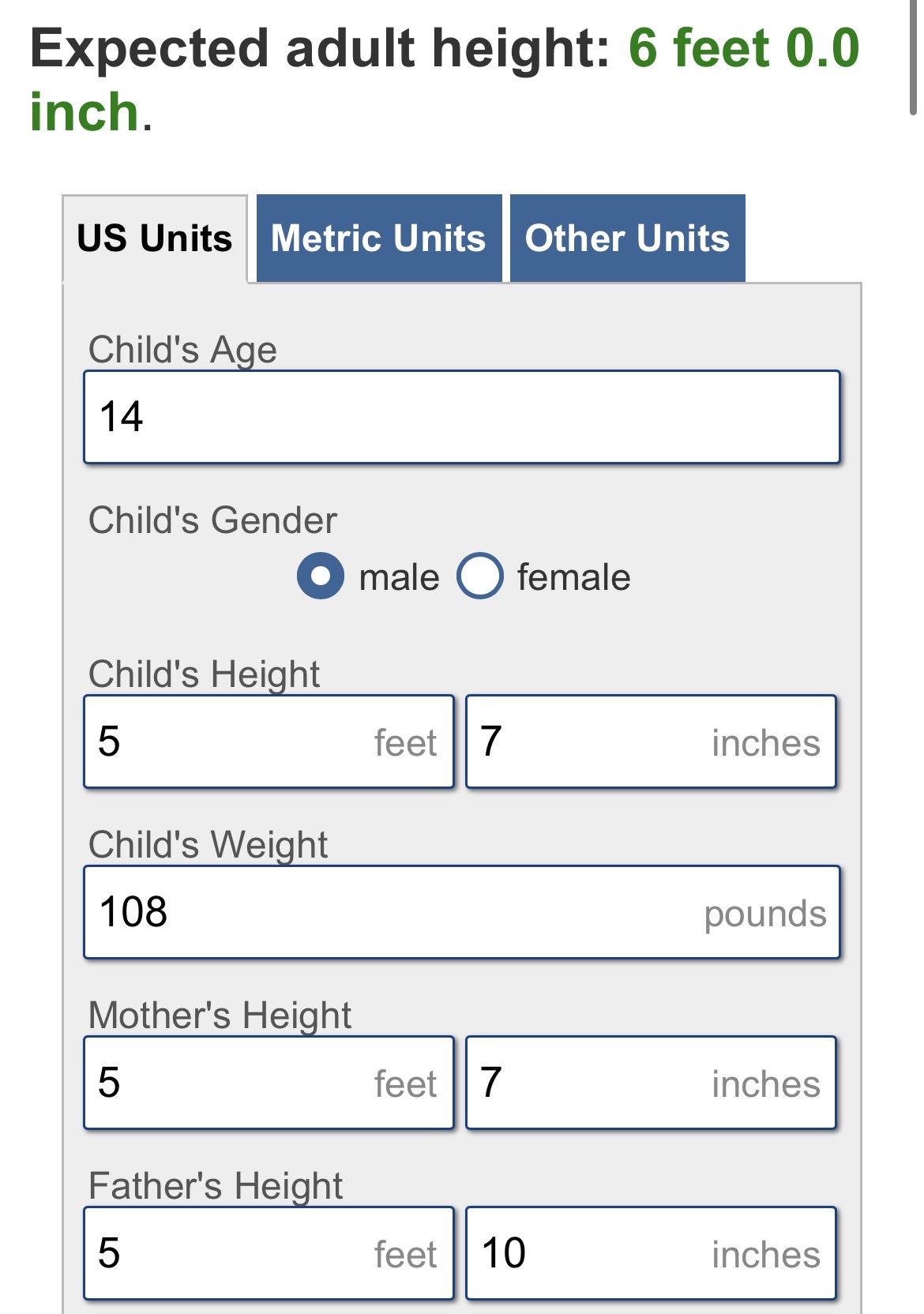Screen dimensions: 924x1314
Task: Focus the Mother's Height inches field
Action: click(651, 1083)
